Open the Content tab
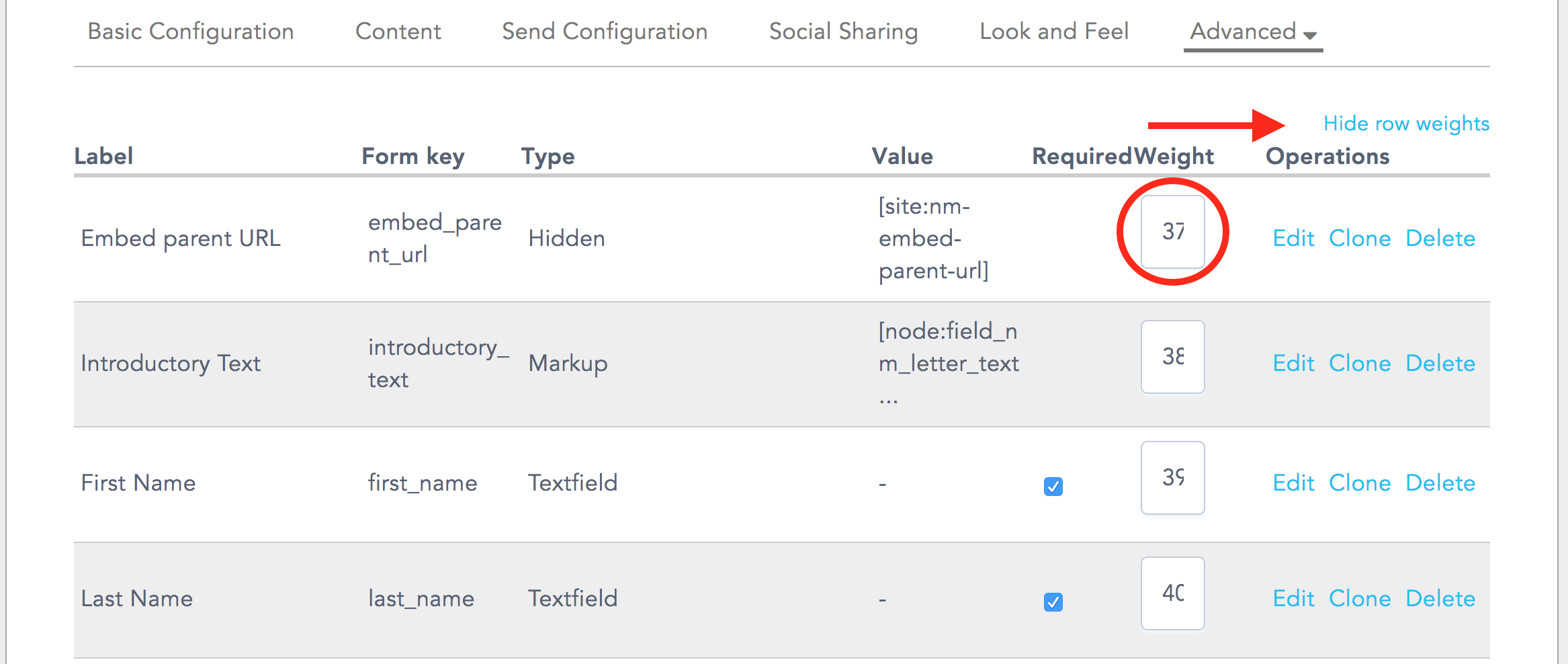 coord(398,31)
